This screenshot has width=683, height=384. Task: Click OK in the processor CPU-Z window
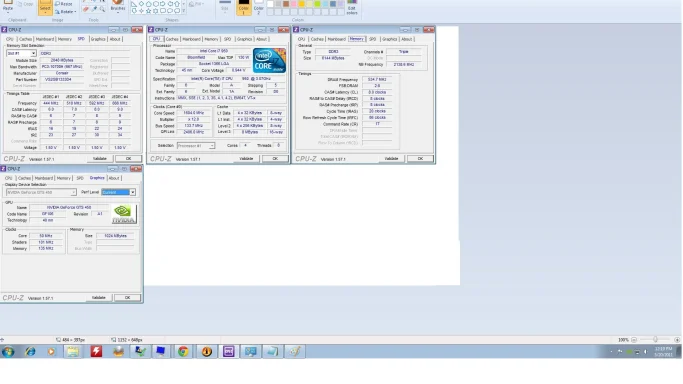(275, 158)
